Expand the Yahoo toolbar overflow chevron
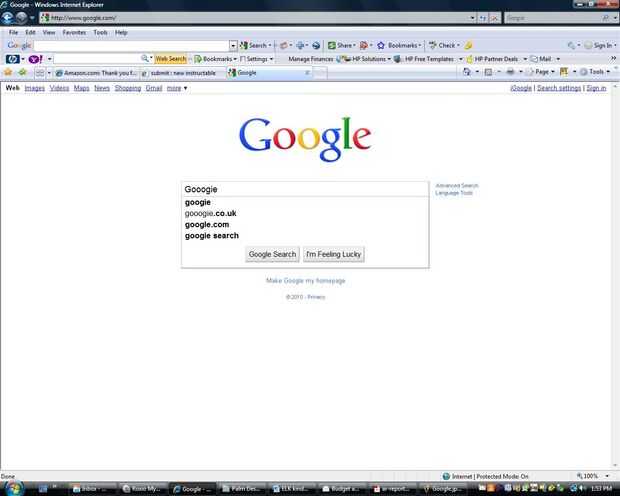The image size is (620, 496). [613, 59]
